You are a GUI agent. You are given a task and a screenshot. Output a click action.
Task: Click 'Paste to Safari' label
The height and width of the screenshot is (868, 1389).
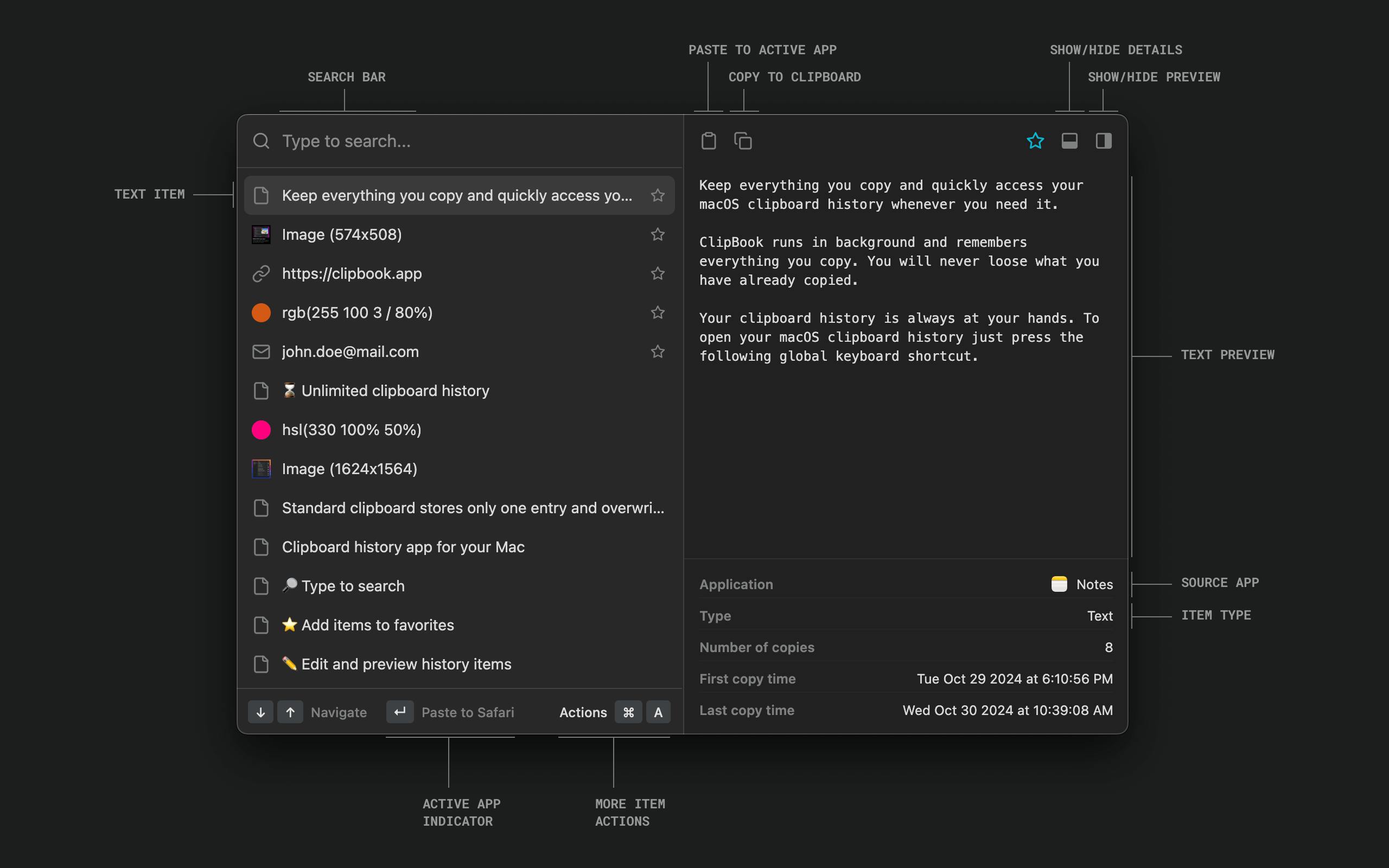468,712
